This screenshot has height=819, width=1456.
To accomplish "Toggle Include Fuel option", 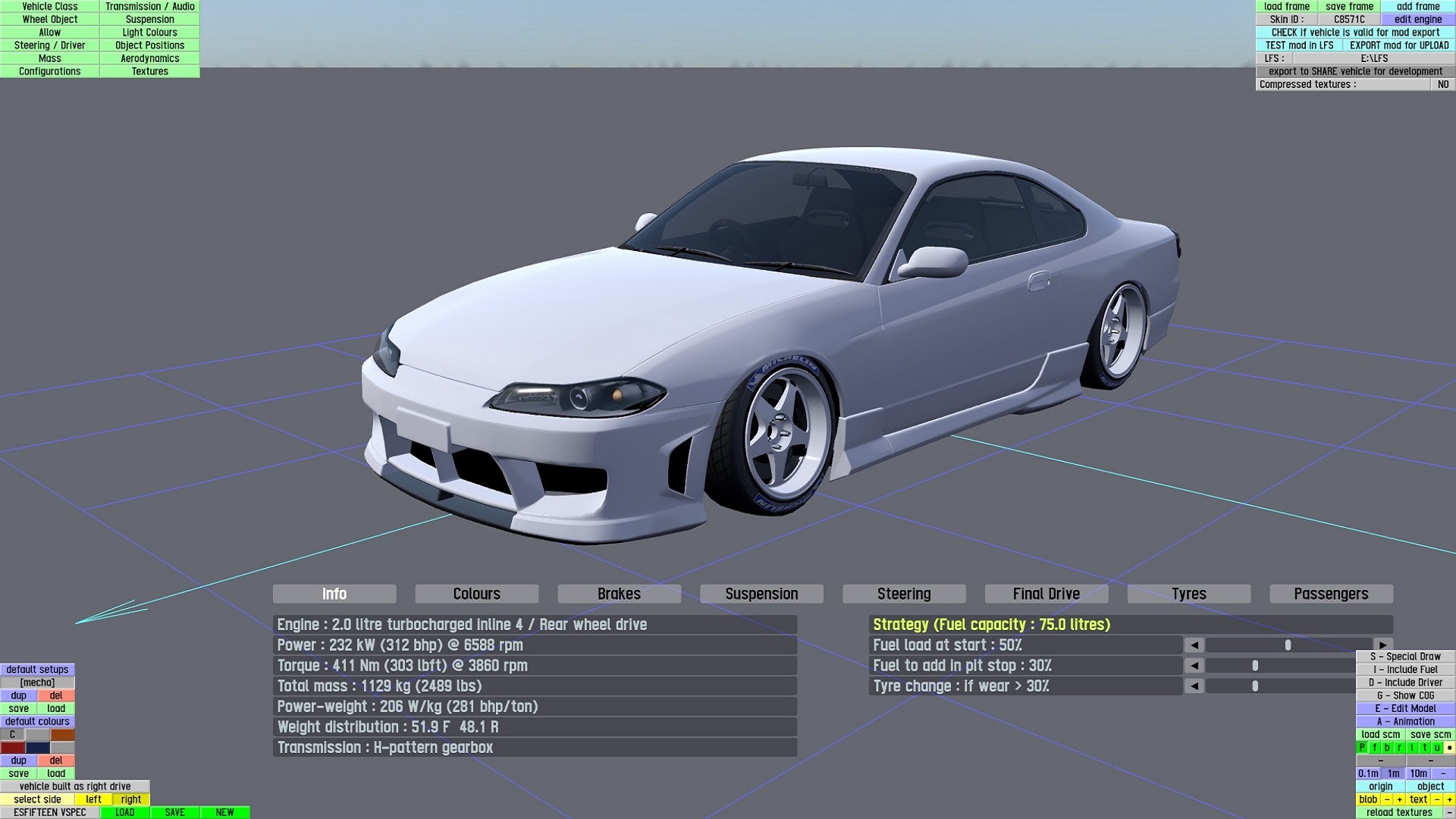I will 1405,670.
